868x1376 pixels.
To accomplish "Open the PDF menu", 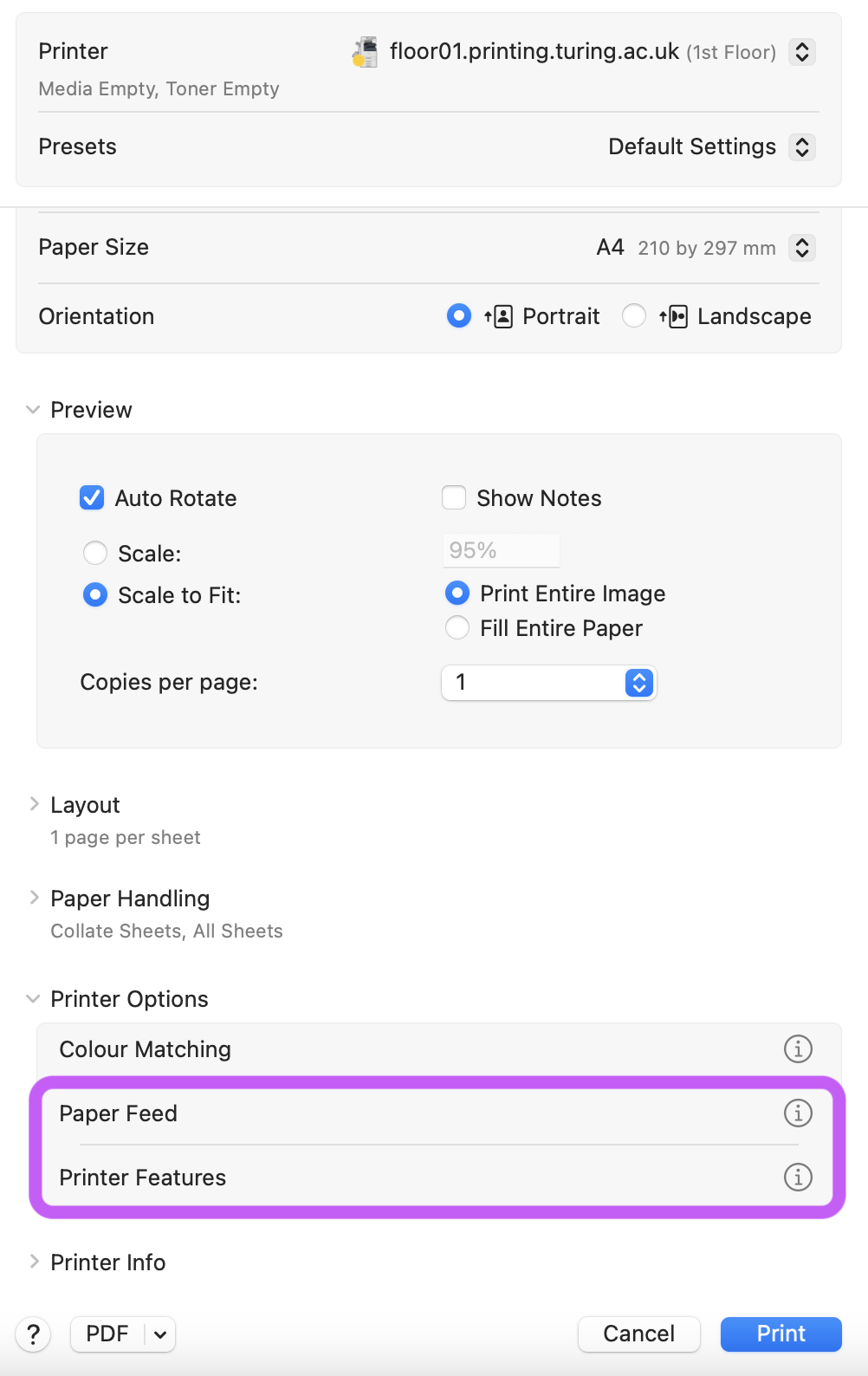I will (x=121, y=1334).
